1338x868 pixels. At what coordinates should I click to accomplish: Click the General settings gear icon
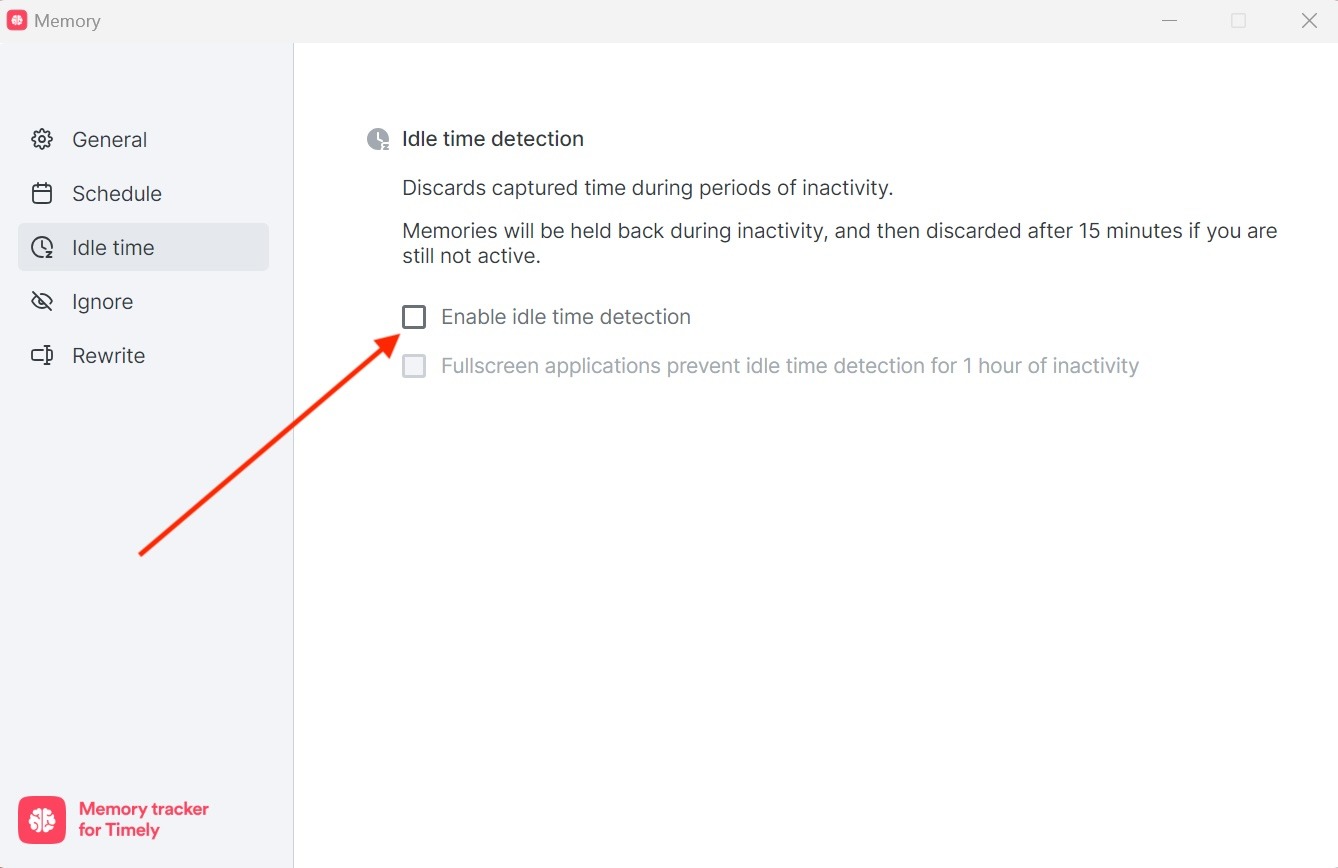pyautogui.click(x=42, y=139)
